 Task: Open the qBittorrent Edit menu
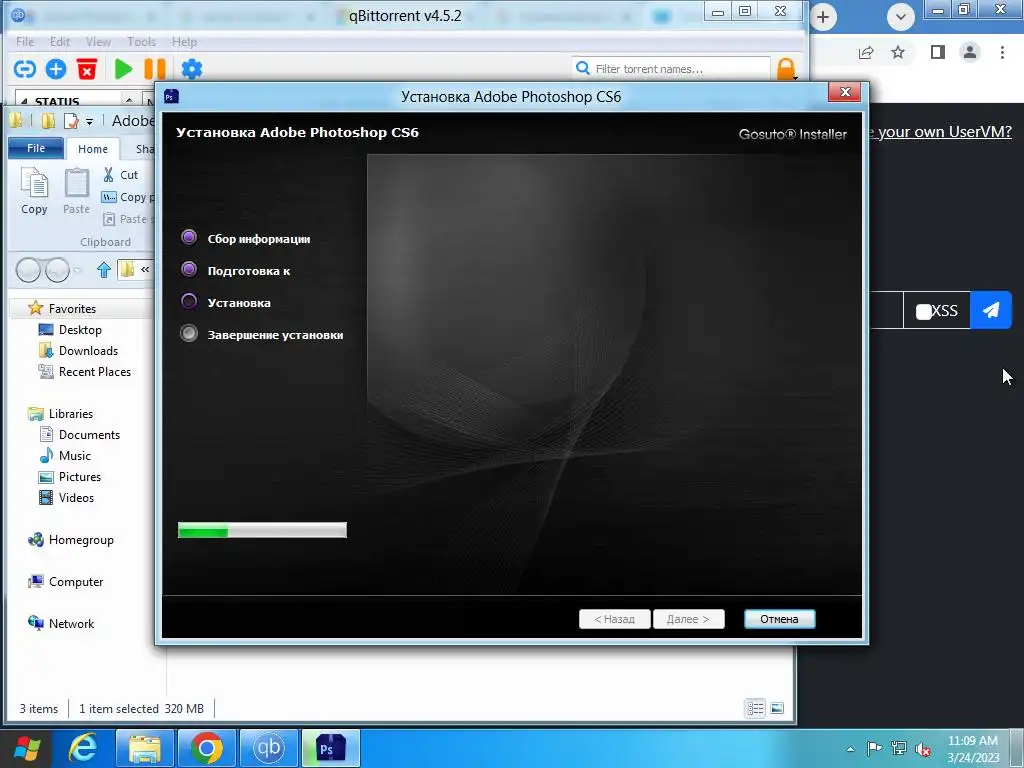point(59,42)
